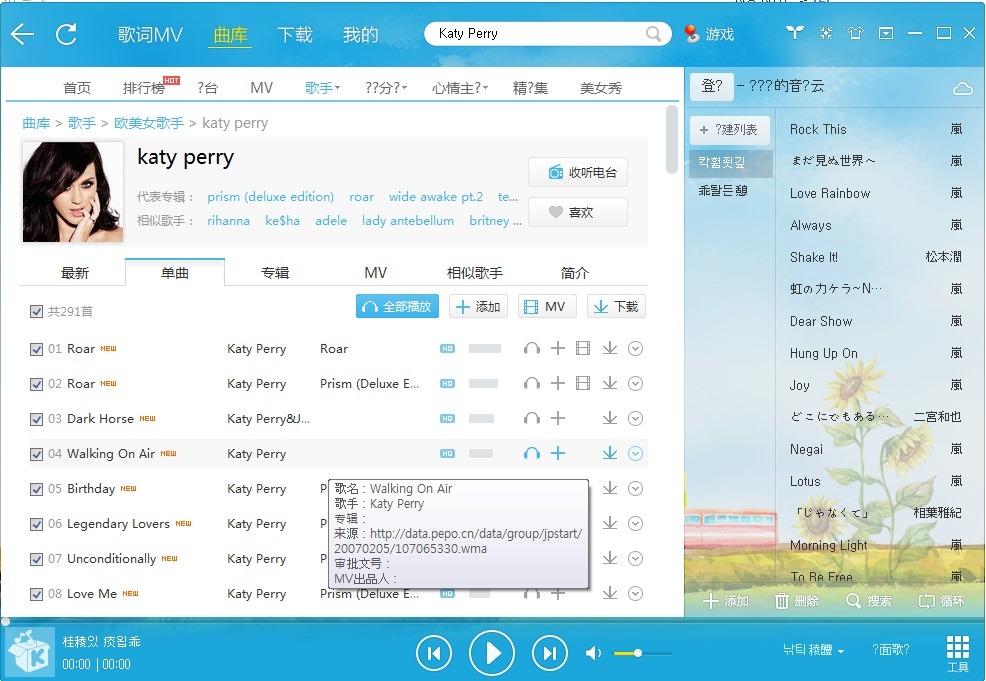Image resolution: width=986 pixels, height=681 pixels.
Task: Open more options for 01 Roar
Action: click(636, 348)
